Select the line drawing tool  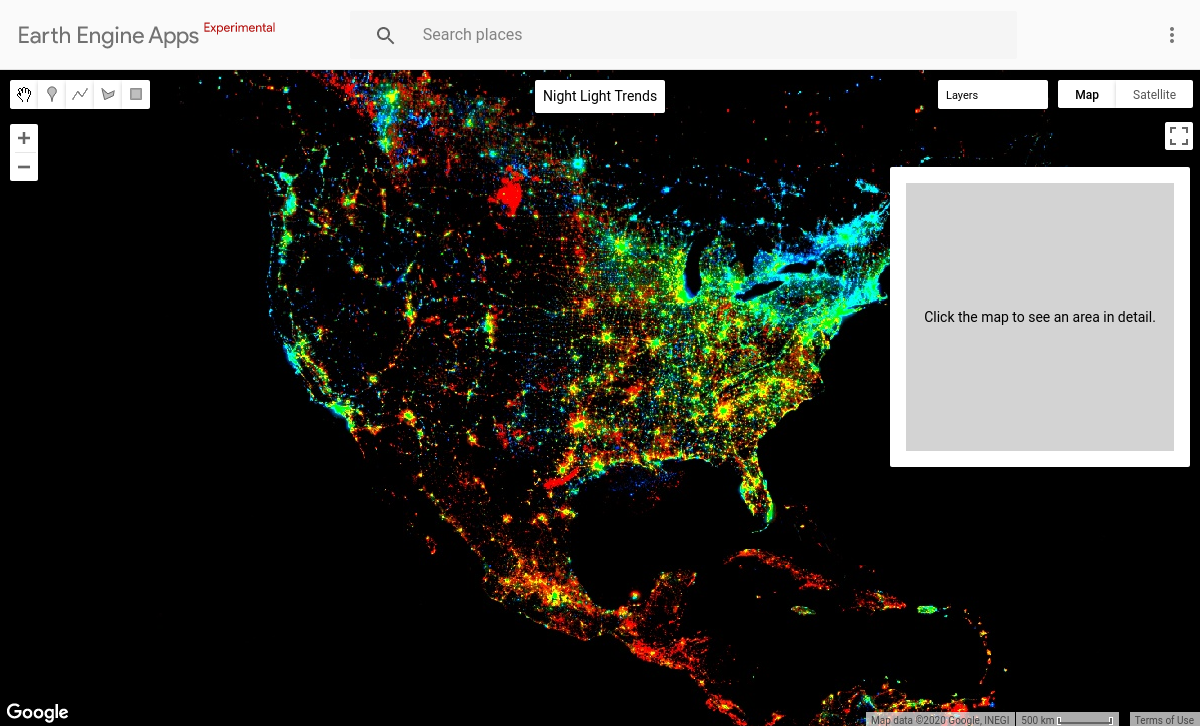coord(80,94)
